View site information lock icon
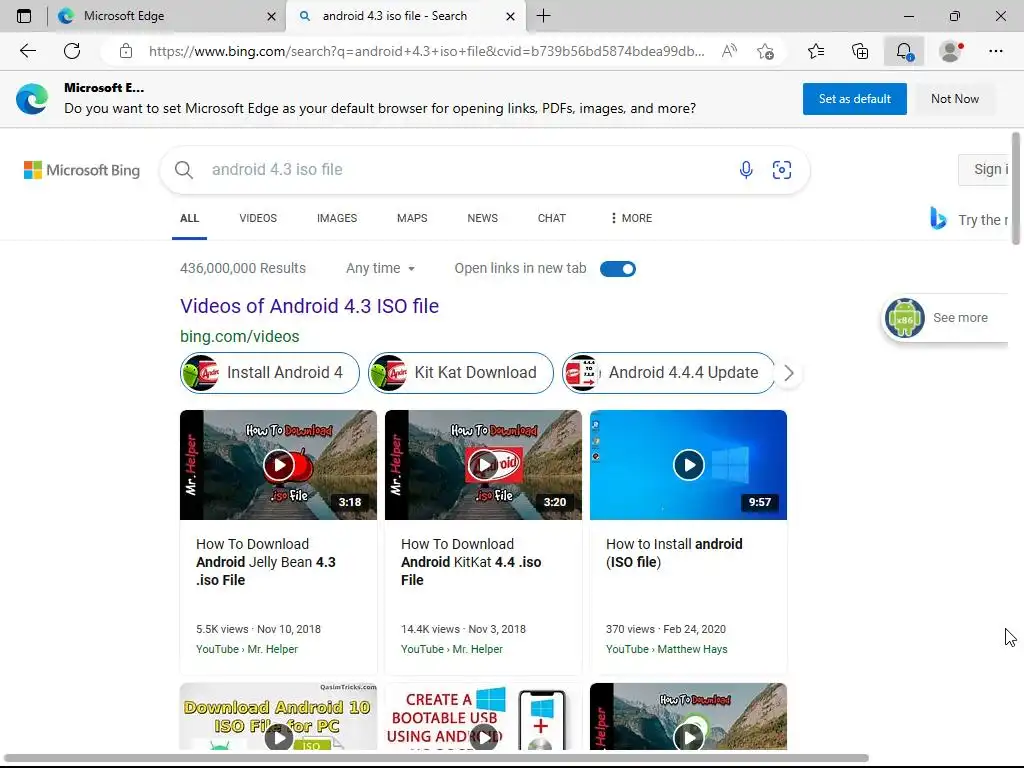1024x768 pixels. [126, 51]
